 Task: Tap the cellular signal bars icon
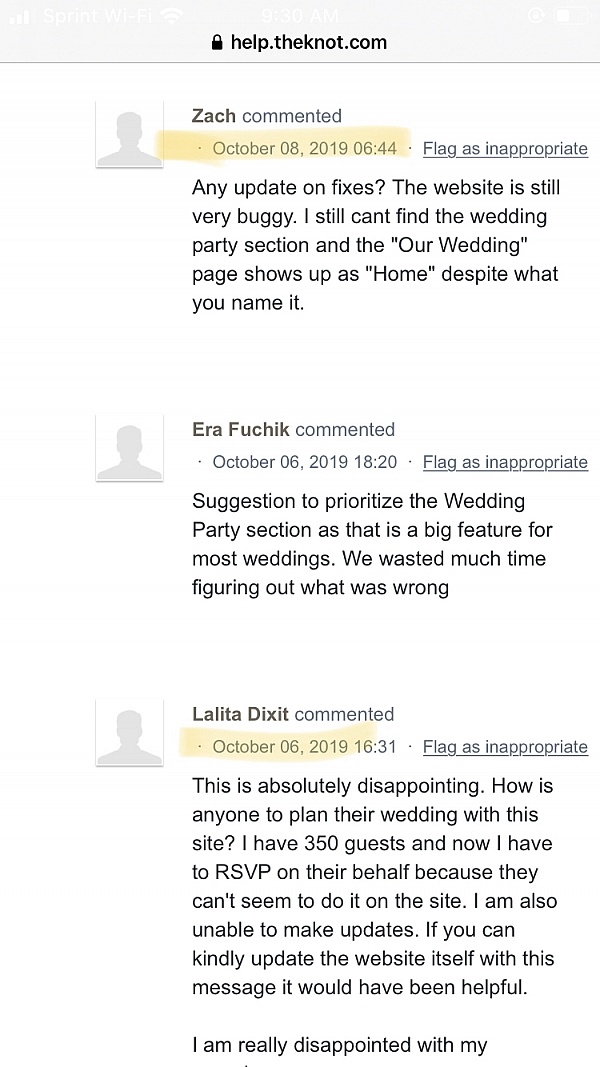tap(20, 17)
